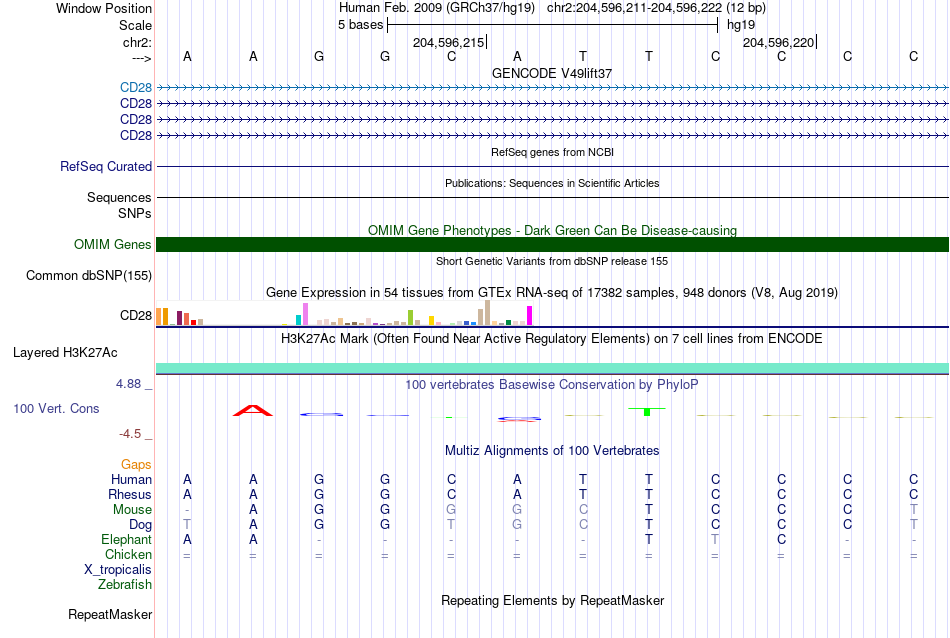Open the GENCODE V49lift37 track title
The height and width of the screenshot is (638, 950).
click(x=552, y=73)
